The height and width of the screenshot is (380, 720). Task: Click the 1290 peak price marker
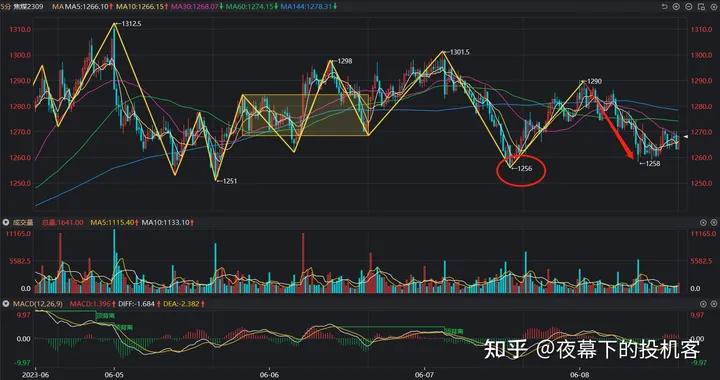coord(594,81)
